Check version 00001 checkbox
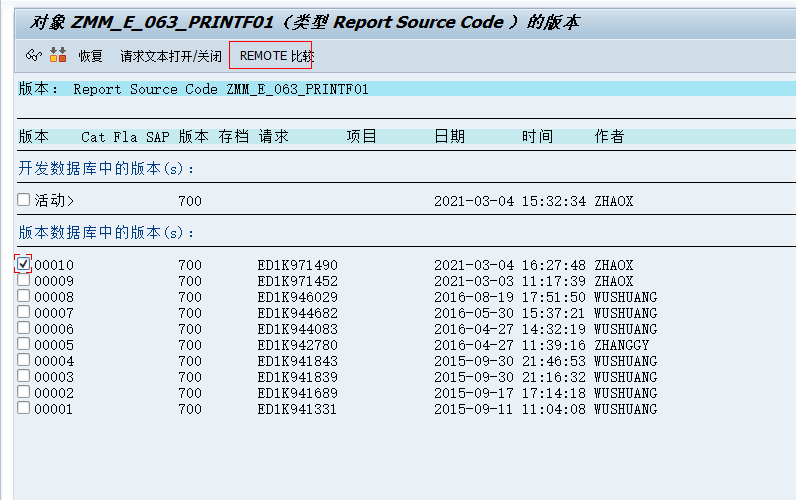Image resolution: width=796 pixels, height=500 pixels. tap(23, 408)
